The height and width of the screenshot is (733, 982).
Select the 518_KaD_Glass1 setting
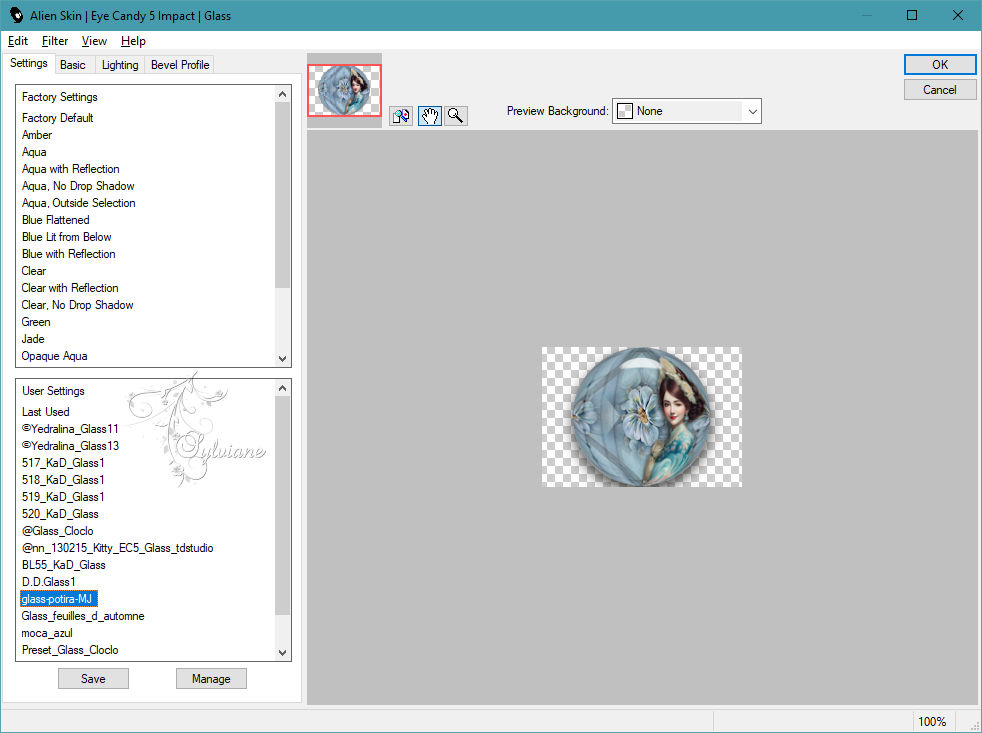pyautogui.click(x=63, y=479)
